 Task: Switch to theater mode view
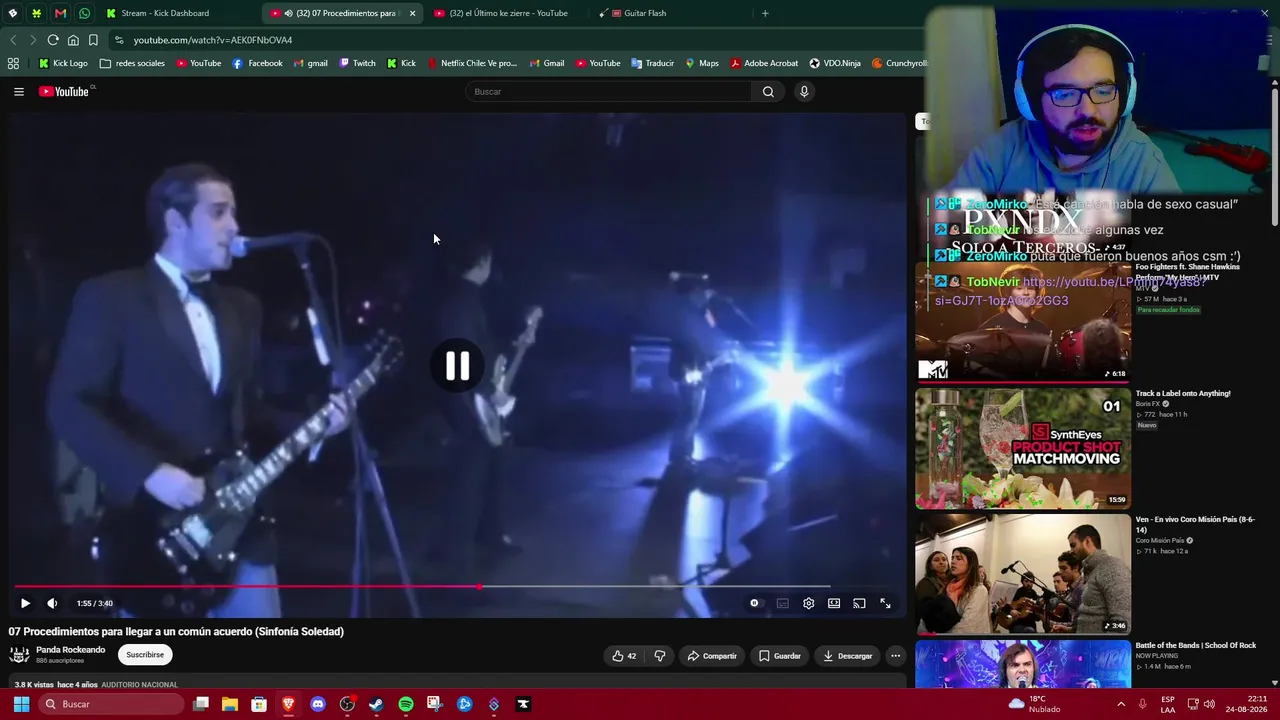coord(834,603)
